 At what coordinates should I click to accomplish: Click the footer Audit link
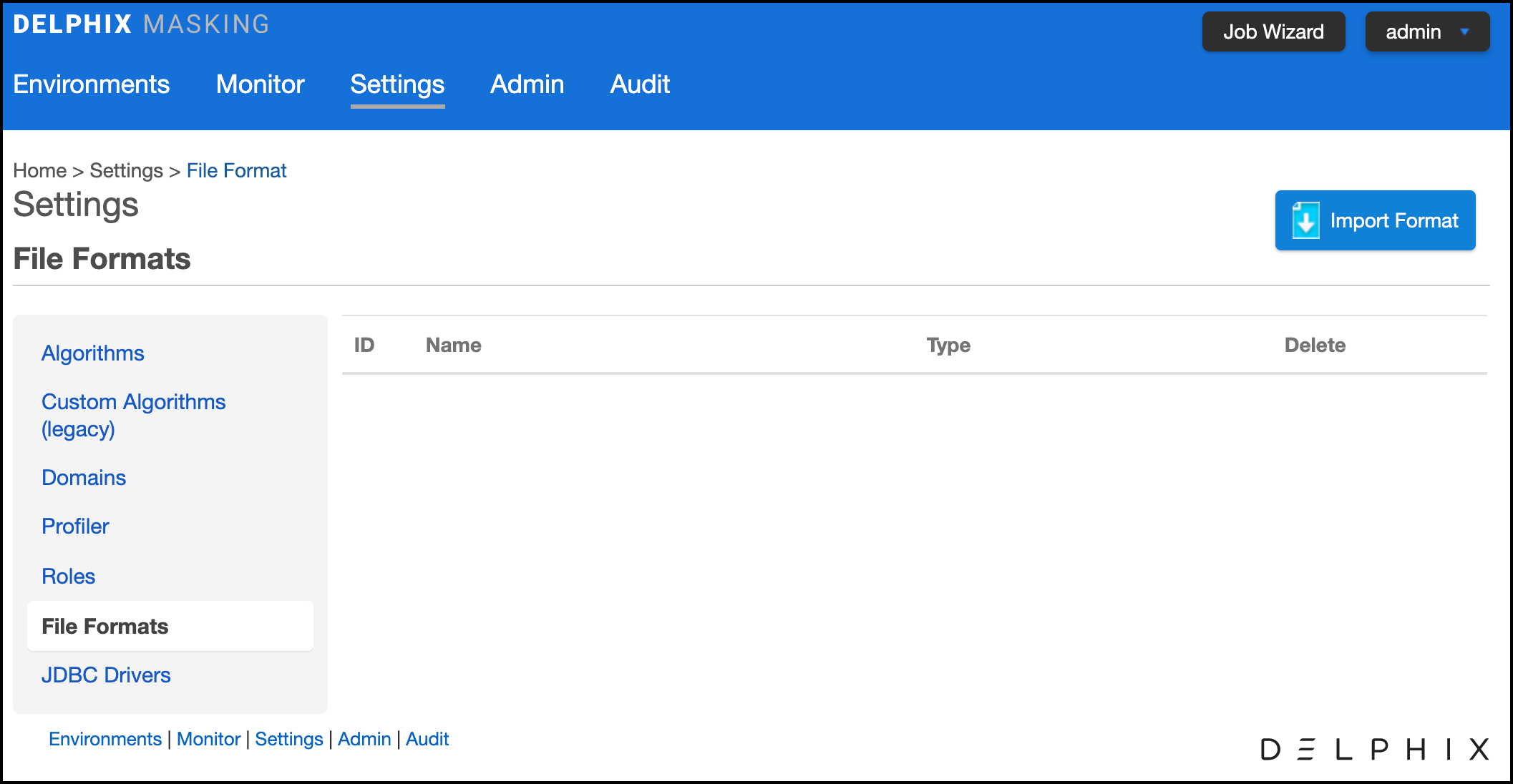[x=427, y=739]
